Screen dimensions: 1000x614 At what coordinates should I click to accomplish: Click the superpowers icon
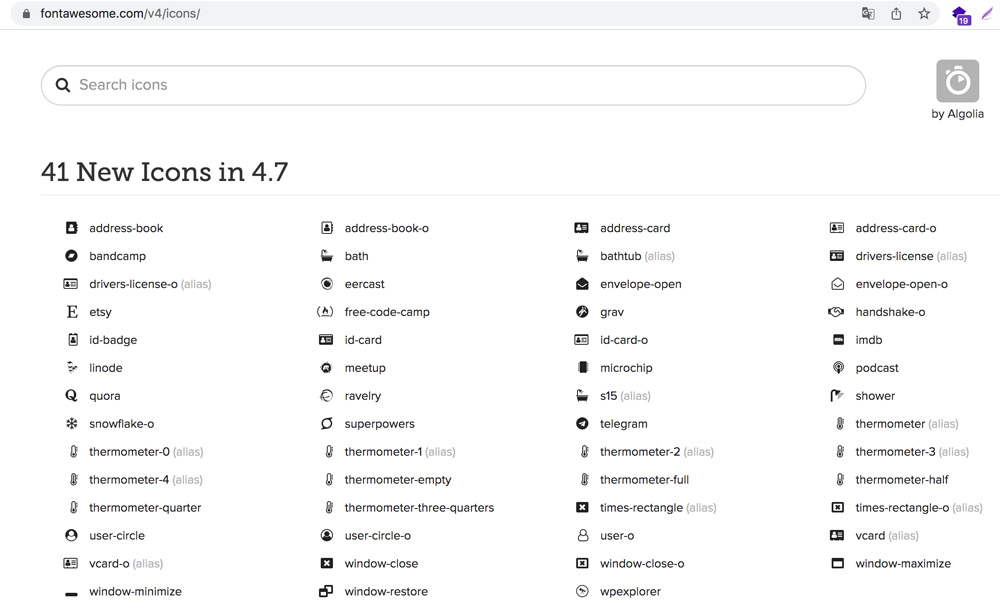[x=327, y=423]
